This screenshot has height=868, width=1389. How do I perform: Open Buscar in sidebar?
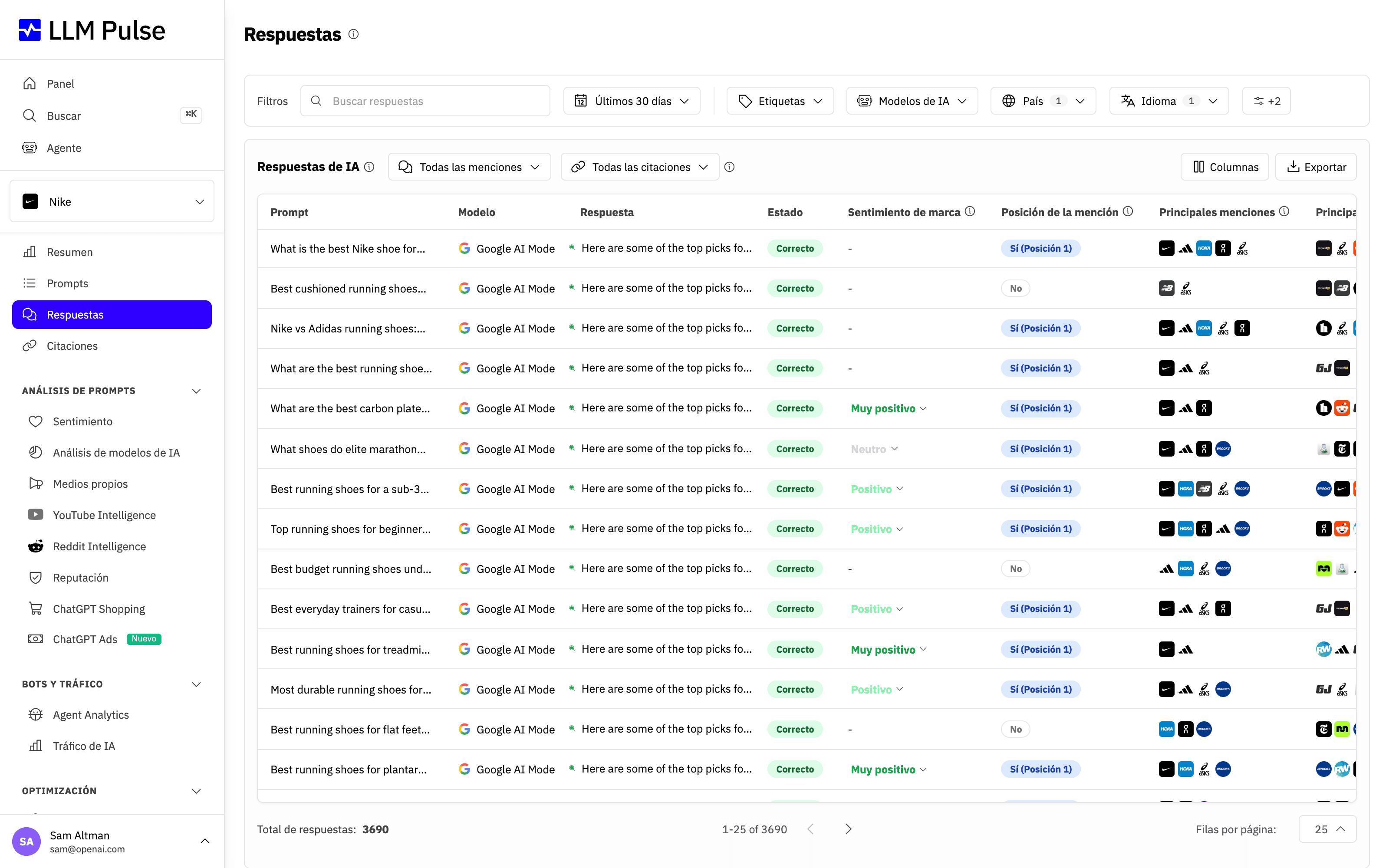click(112, 115)
